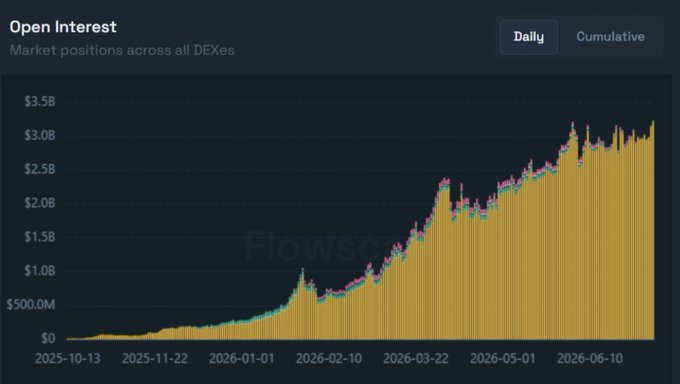This screenshot has width=680, height=384.
Task: Switch to the Cumulative view tab
Action: pyautogui.click(x=610, y=37)
